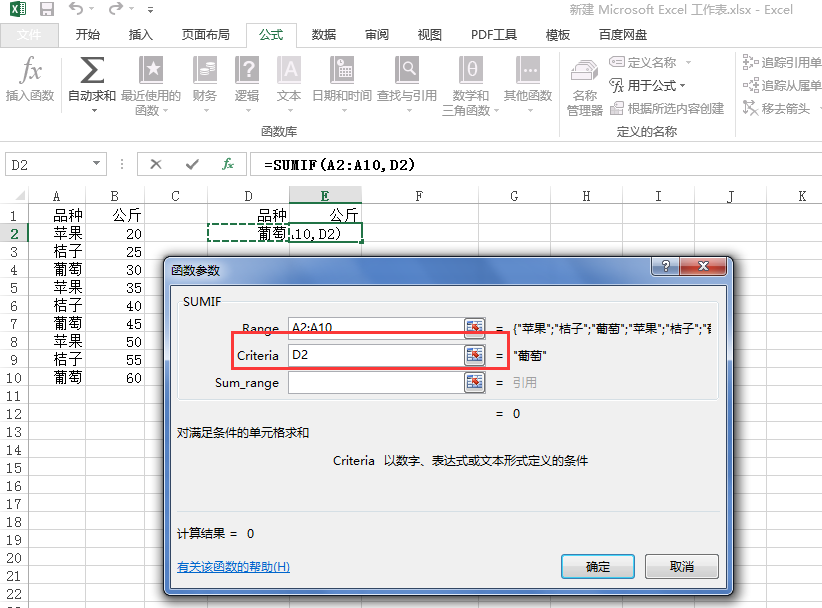Click the Redo arrow icon
822x608 pixels.
point(115,9)
